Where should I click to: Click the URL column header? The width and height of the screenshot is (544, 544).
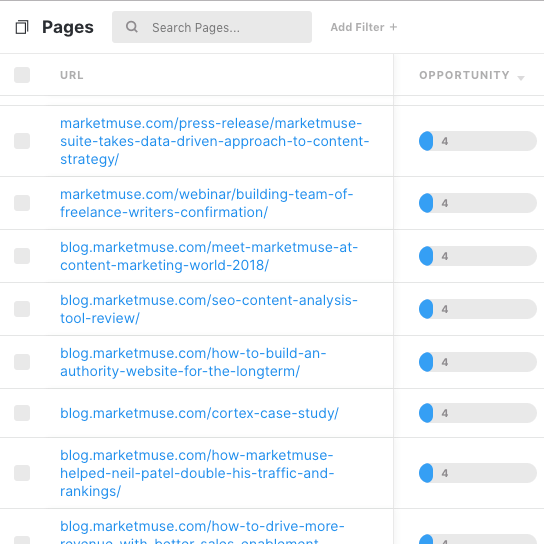click(x=72, y=75)
